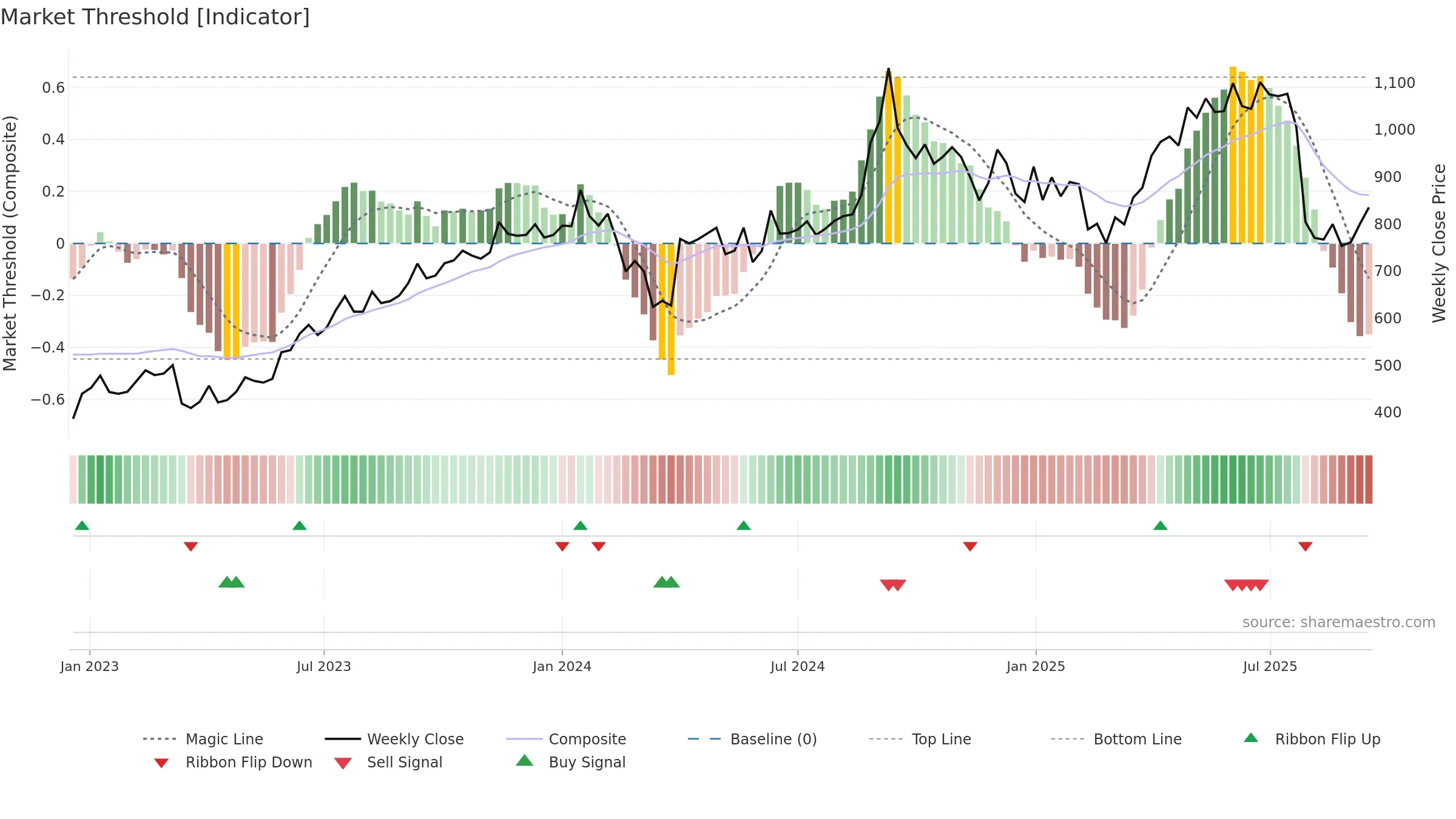Click the first Ribbon Flip Up marker near Jan 2023
Screen dimensions: 1456x819
[x=82, y=525]
